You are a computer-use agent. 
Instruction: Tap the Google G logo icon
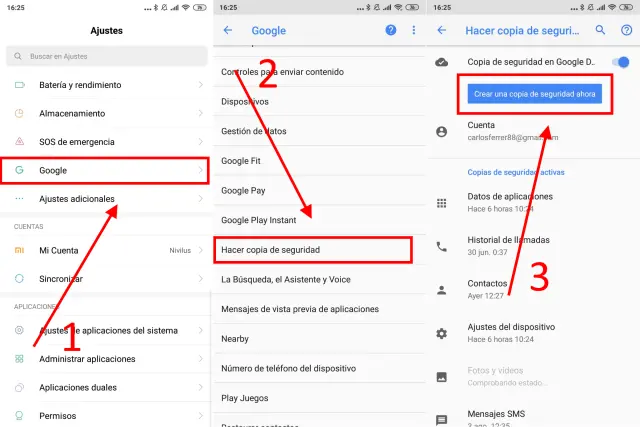(x=19, y=171)
